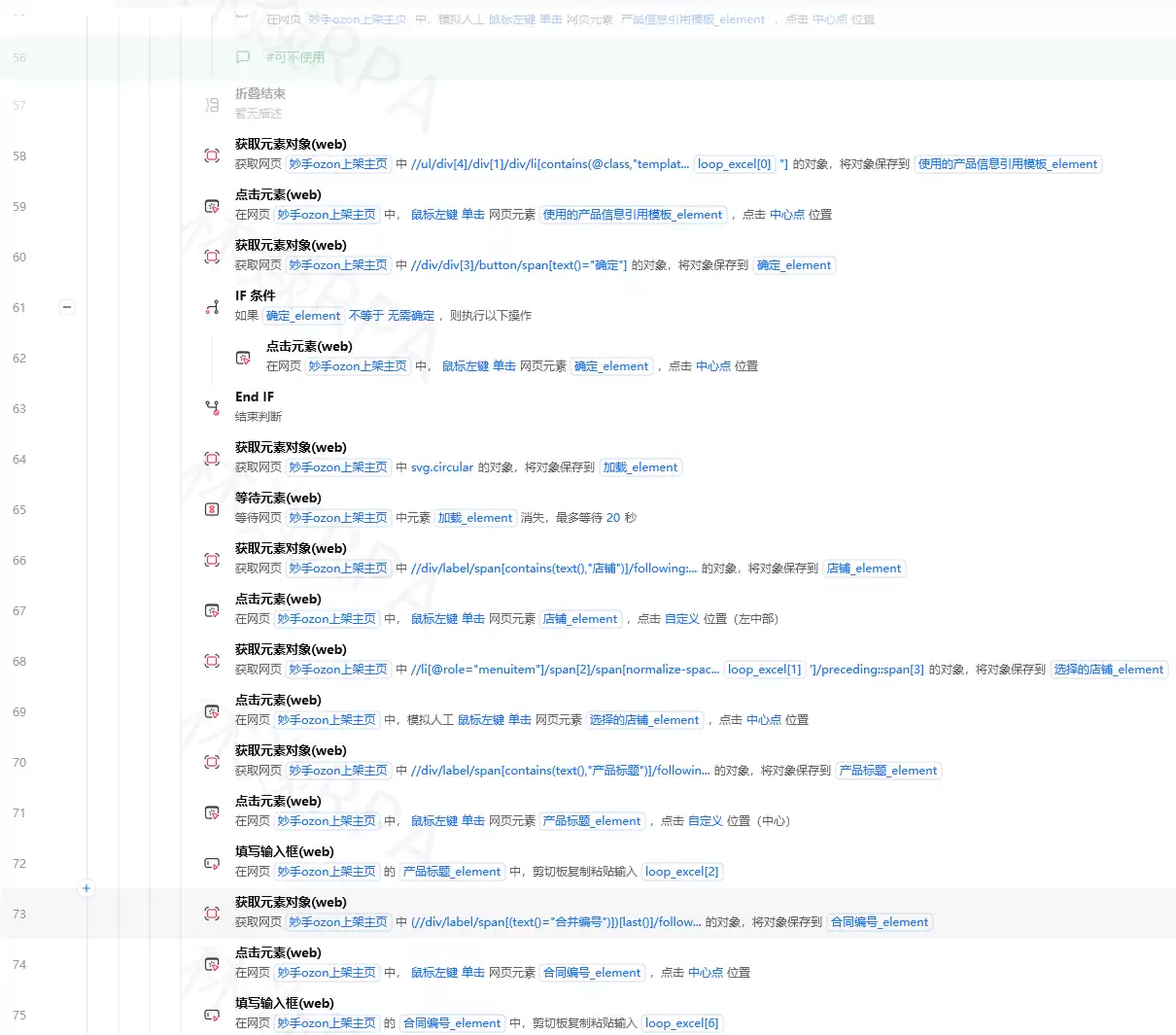Image resolution: width=1176 pixels, height=1035 pixels.
Task: Click the End IF step title
Action: [x=255, y=397]
